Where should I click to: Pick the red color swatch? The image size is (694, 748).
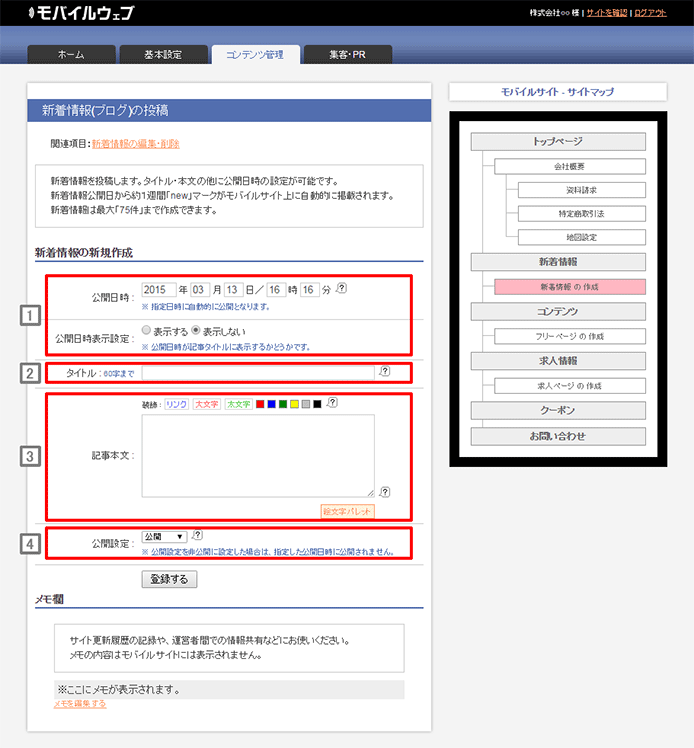(x=260, y=404)
